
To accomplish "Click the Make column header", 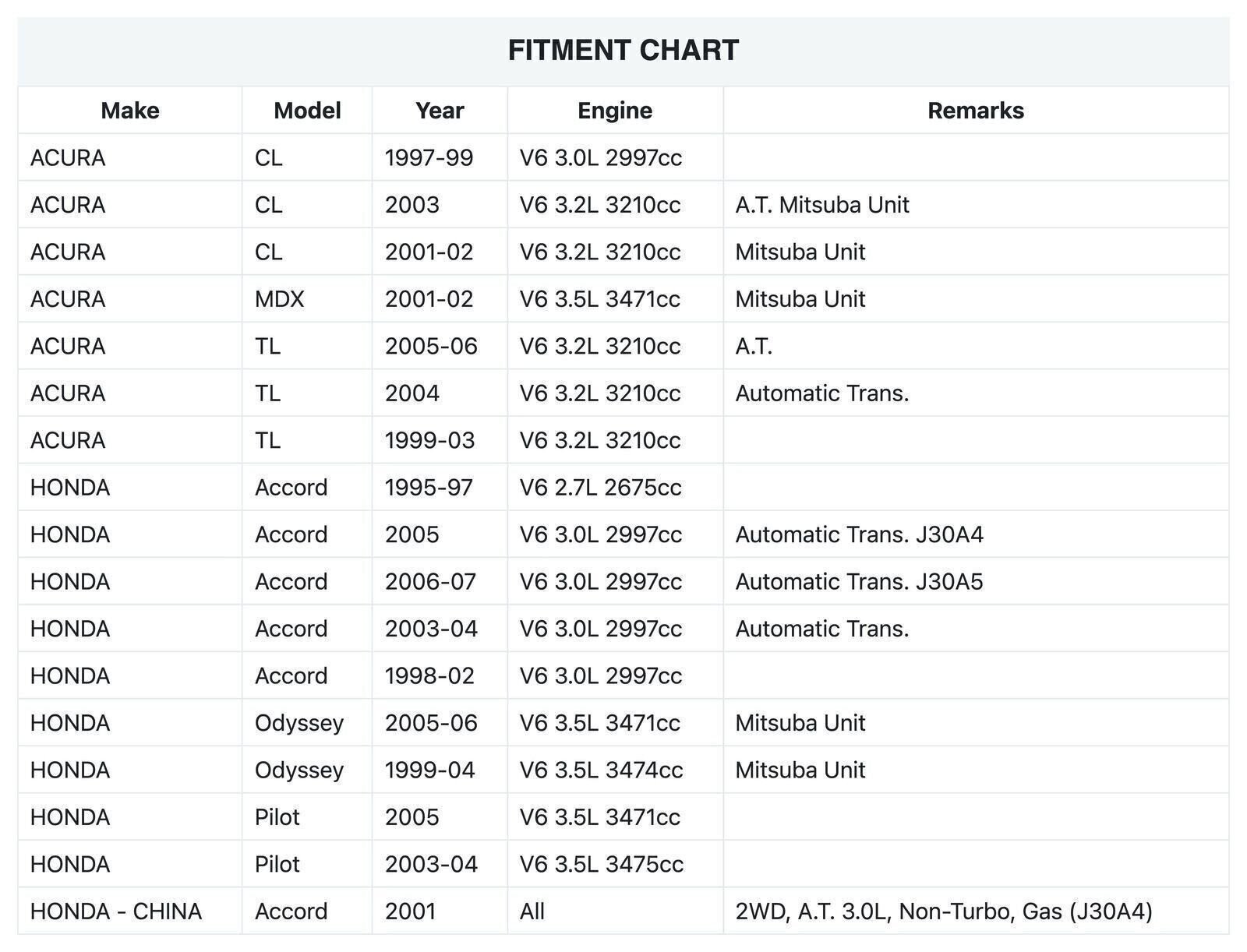I will coord(130,111).
